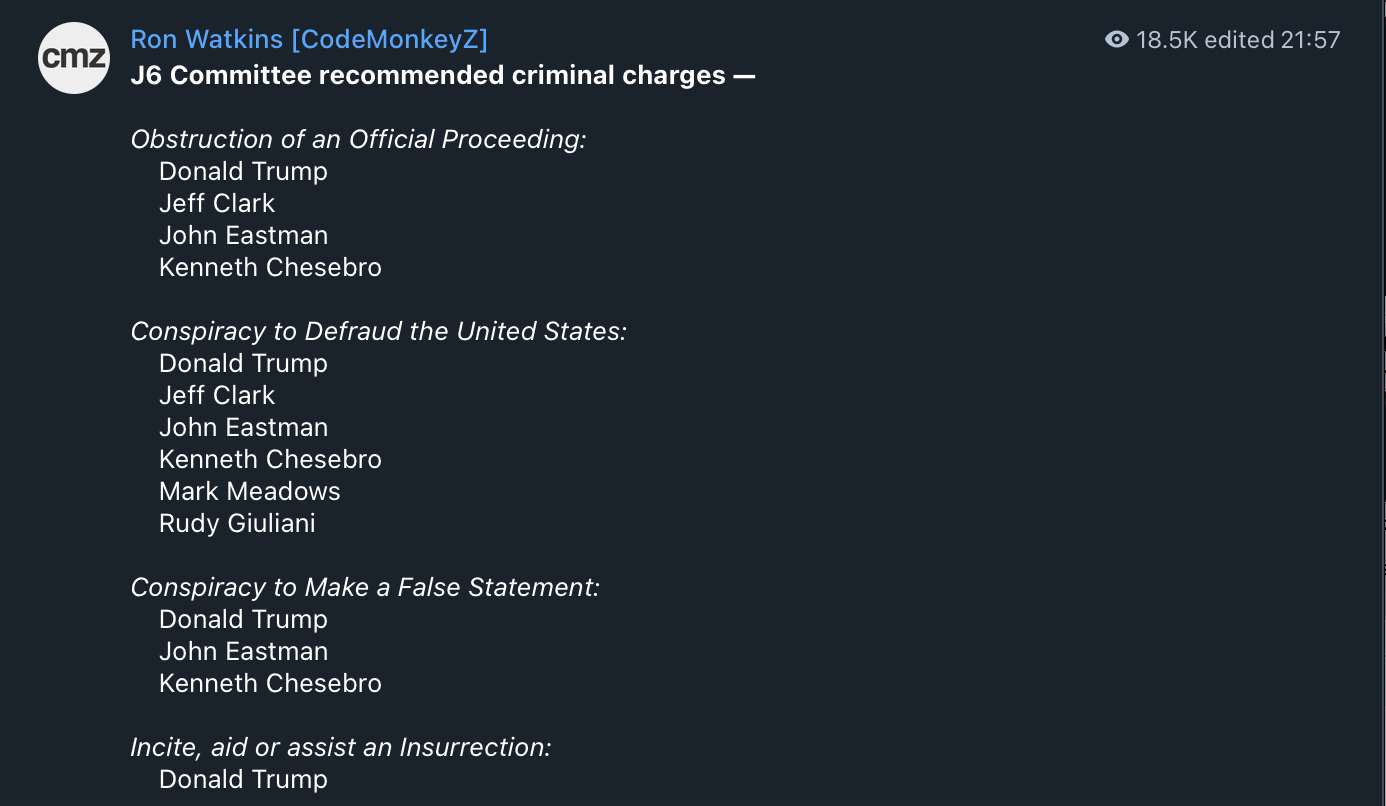The height and width of the screenshot is (806, 1386).
Task: Click John Eastman under False Statement heading
Action: click(x=243, y=651)
